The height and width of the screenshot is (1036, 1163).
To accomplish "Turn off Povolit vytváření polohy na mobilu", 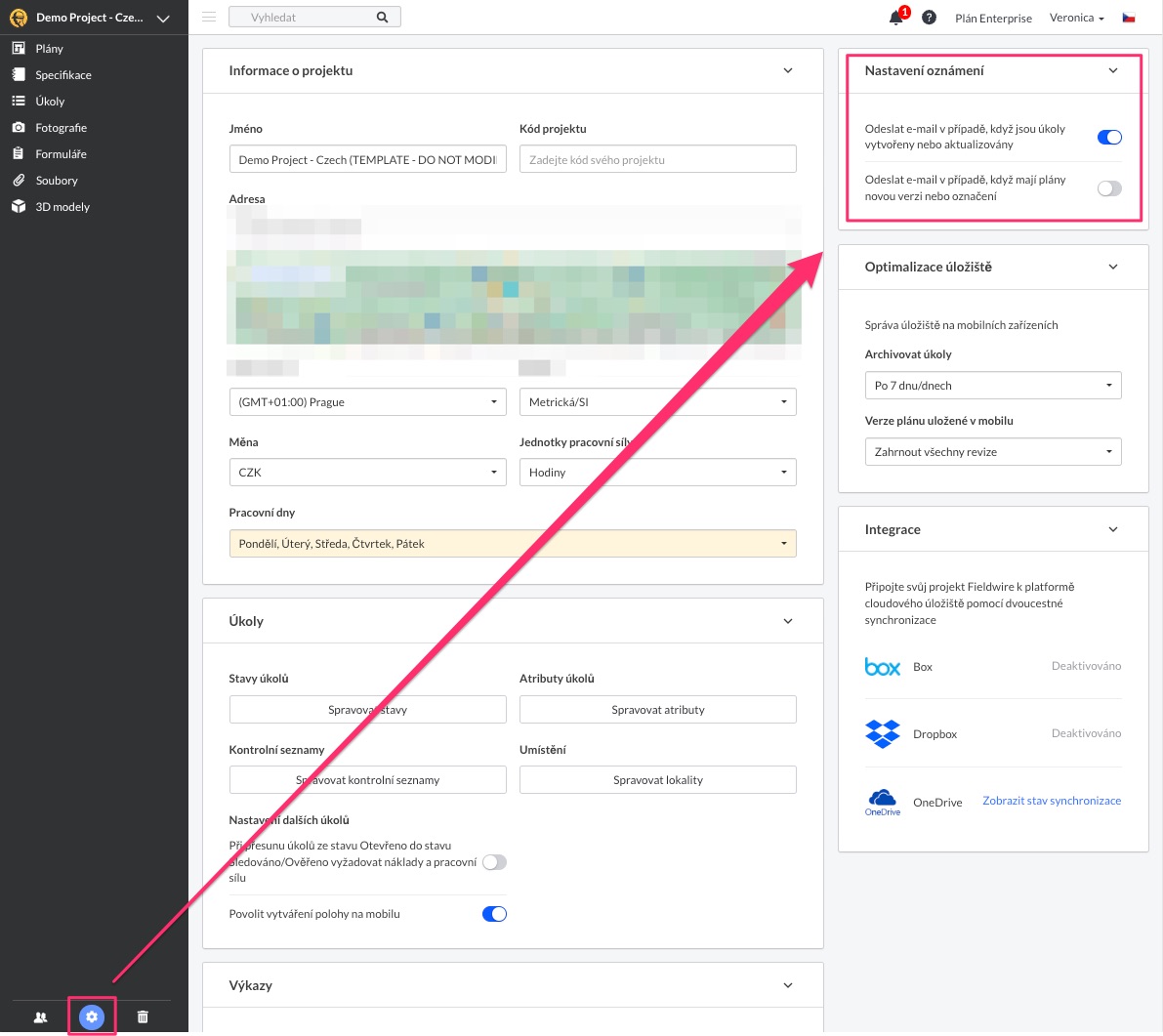I will (494, 914).
